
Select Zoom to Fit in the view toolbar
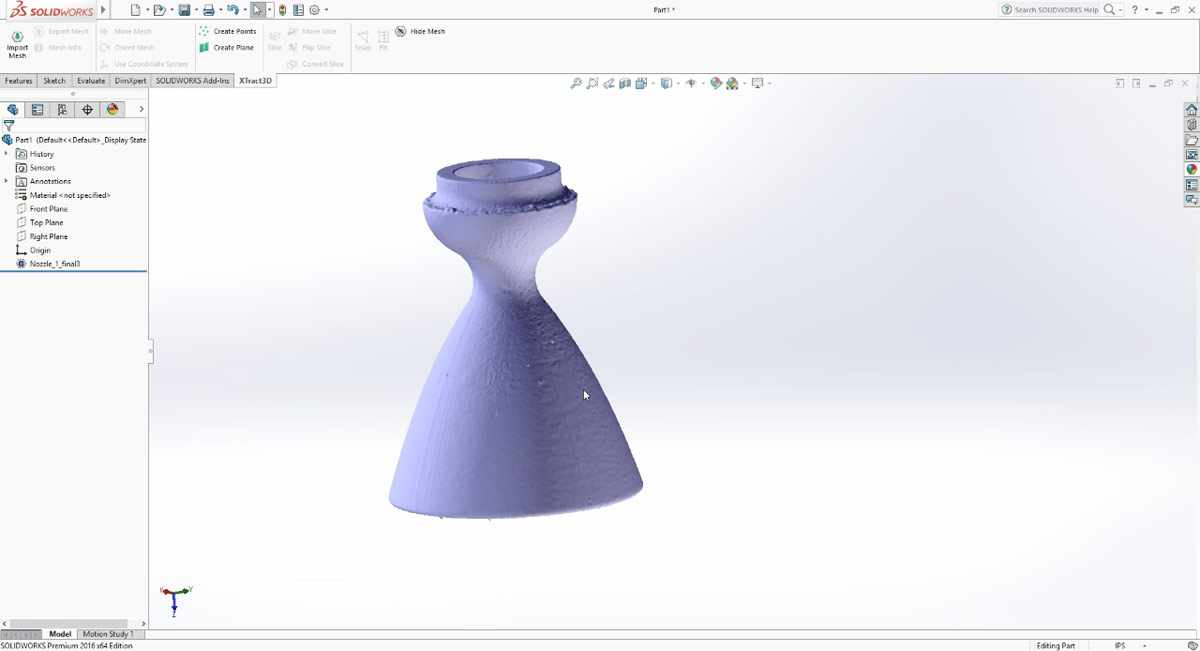[x=575, y=83]
